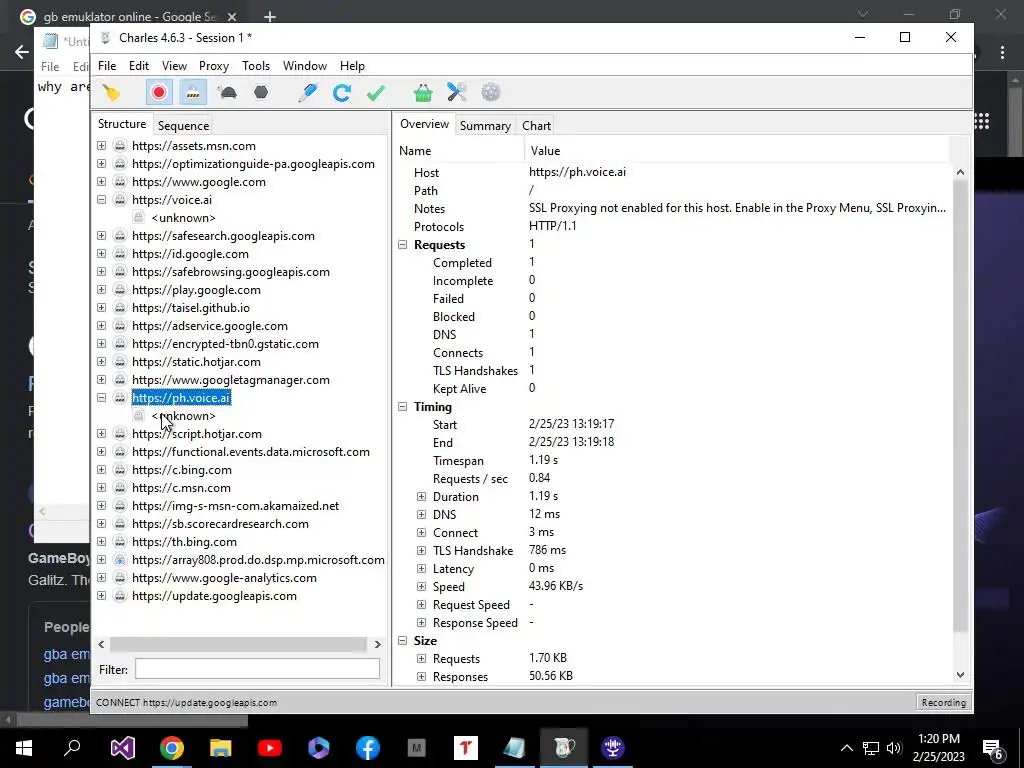The width and height of the screenshot is (1024, 768).
Task: Click the broom Clear Session toolbar icon
Action: click(112, 93)
